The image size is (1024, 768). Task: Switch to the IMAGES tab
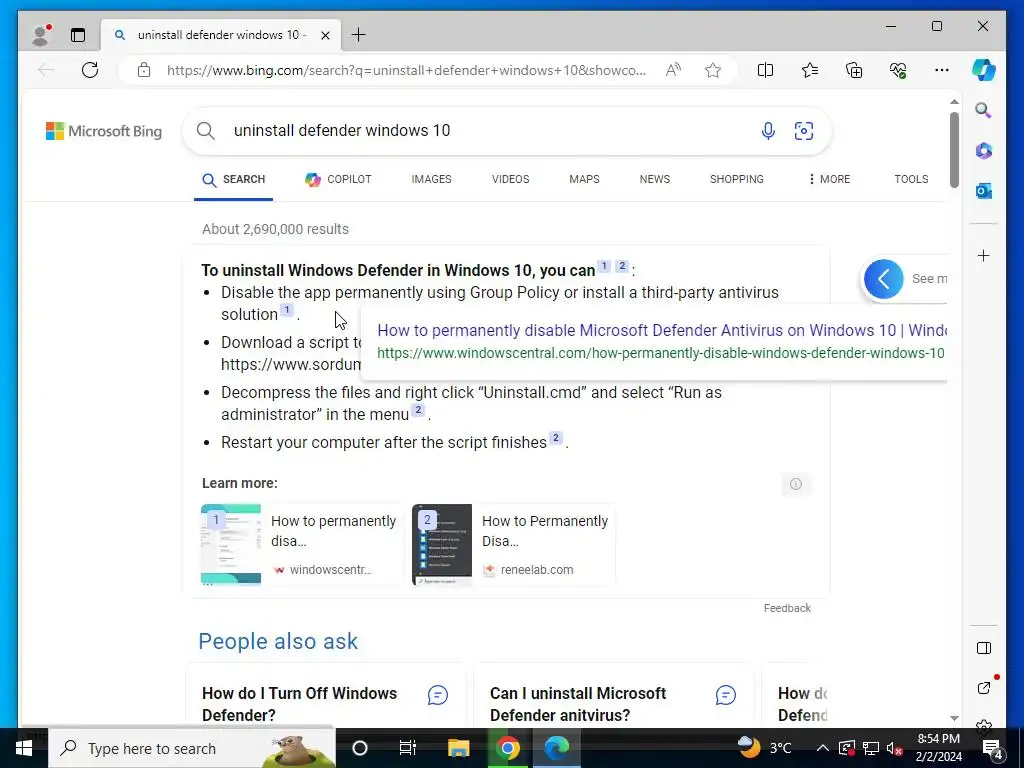(x=431, y=179)
